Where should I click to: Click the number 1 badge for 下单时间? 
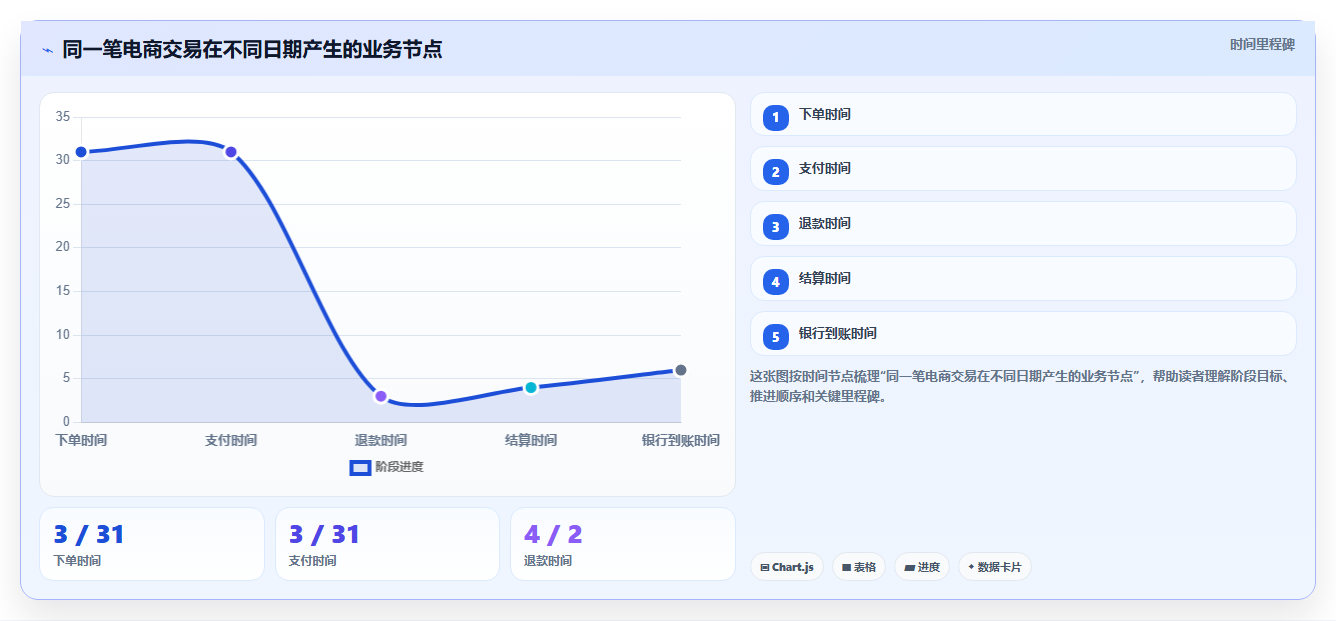[x=775, y=117]
